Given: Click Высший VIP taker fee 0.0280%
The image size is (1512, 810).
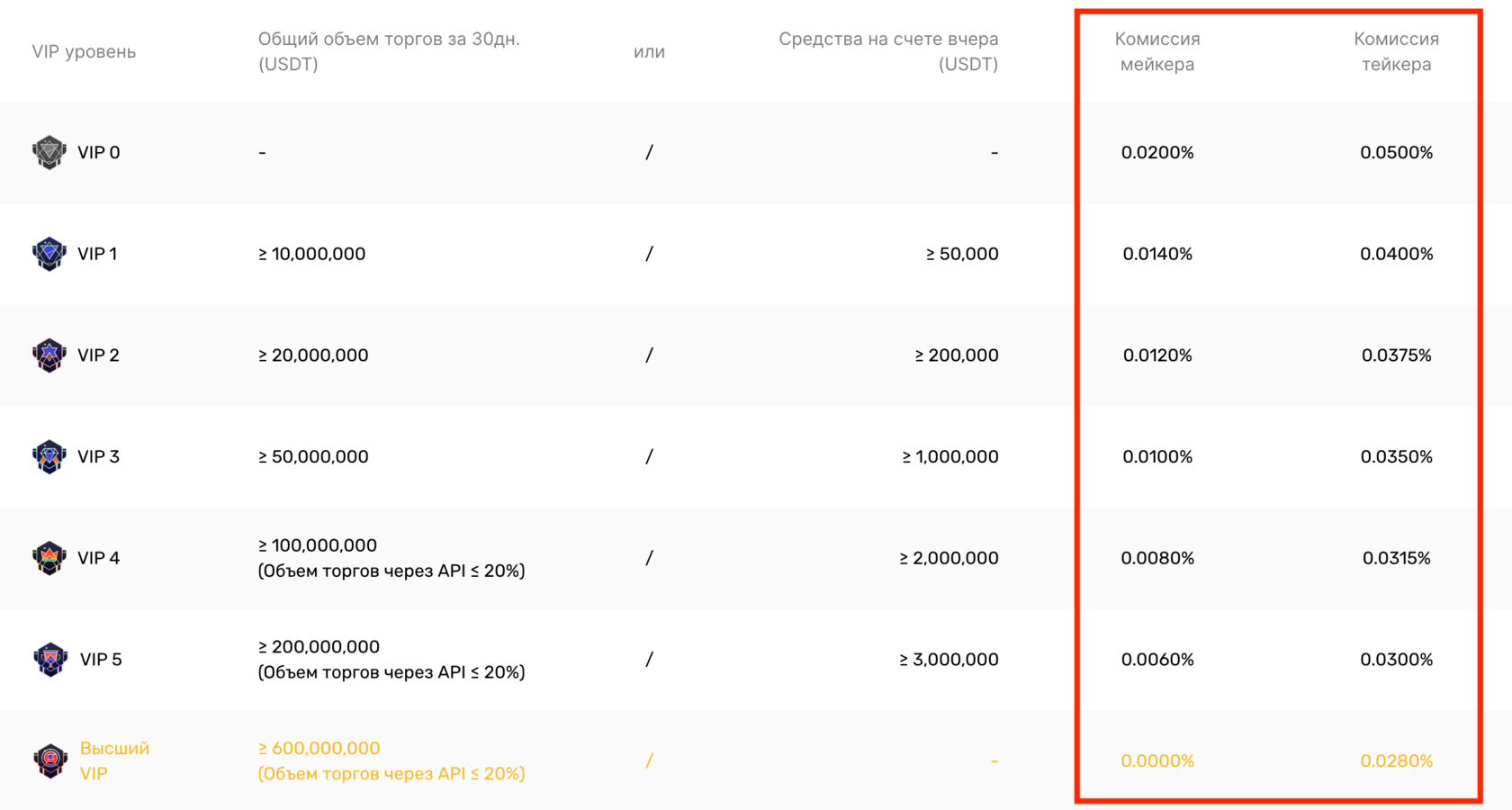Looking at the screenshot, I should click(1396, 760).
